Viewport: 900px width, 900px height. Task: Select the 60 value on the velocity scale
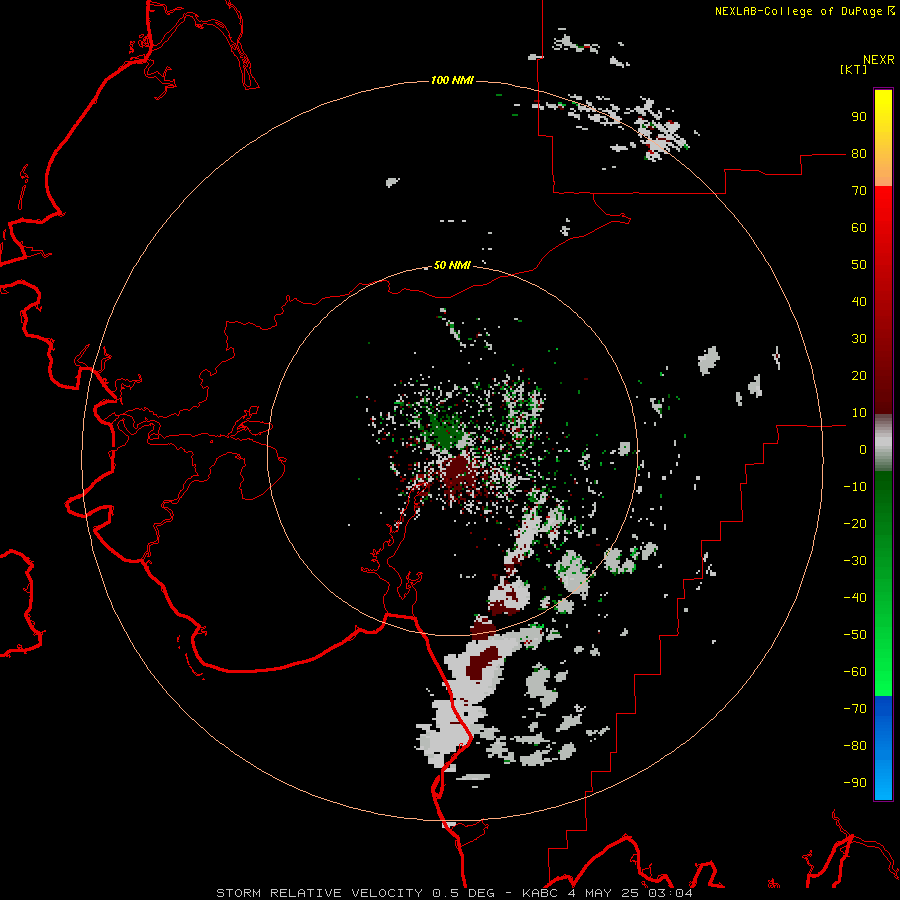click(x=859, y=228)
